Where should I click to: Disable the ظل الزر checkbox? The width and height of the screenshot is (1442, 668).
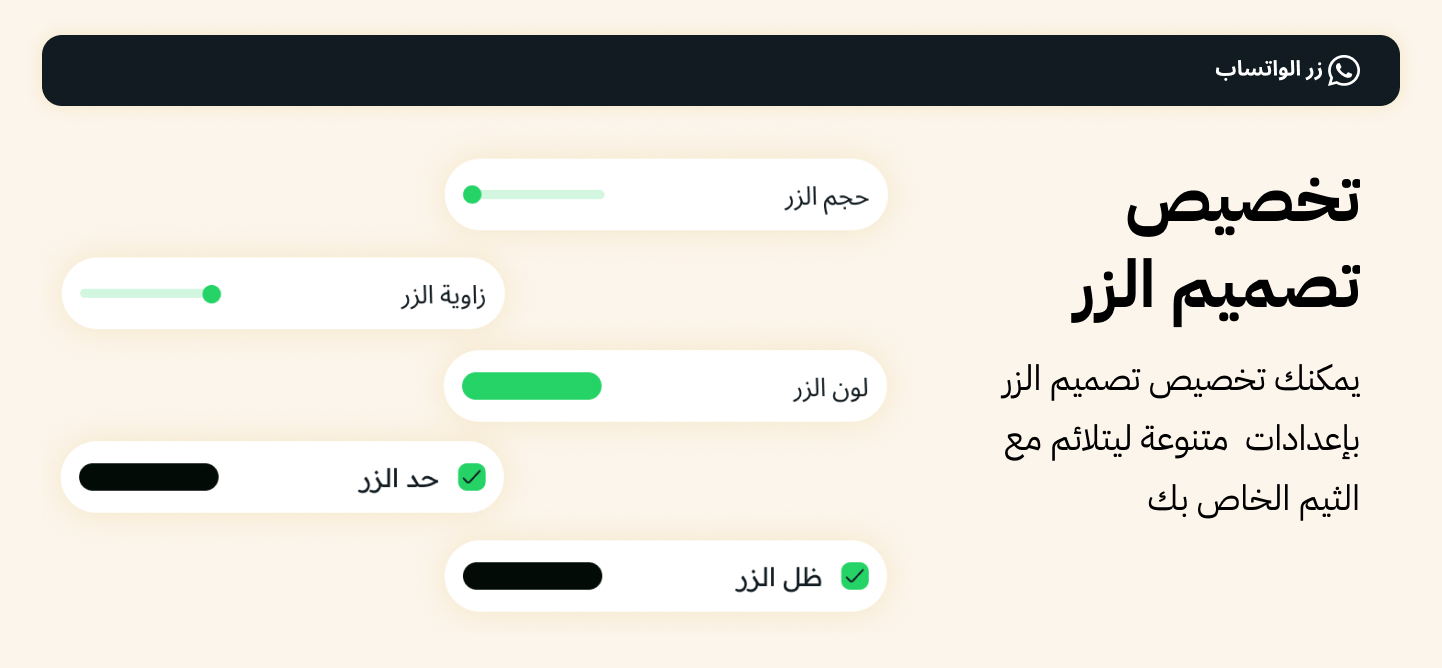click(854, 576)
